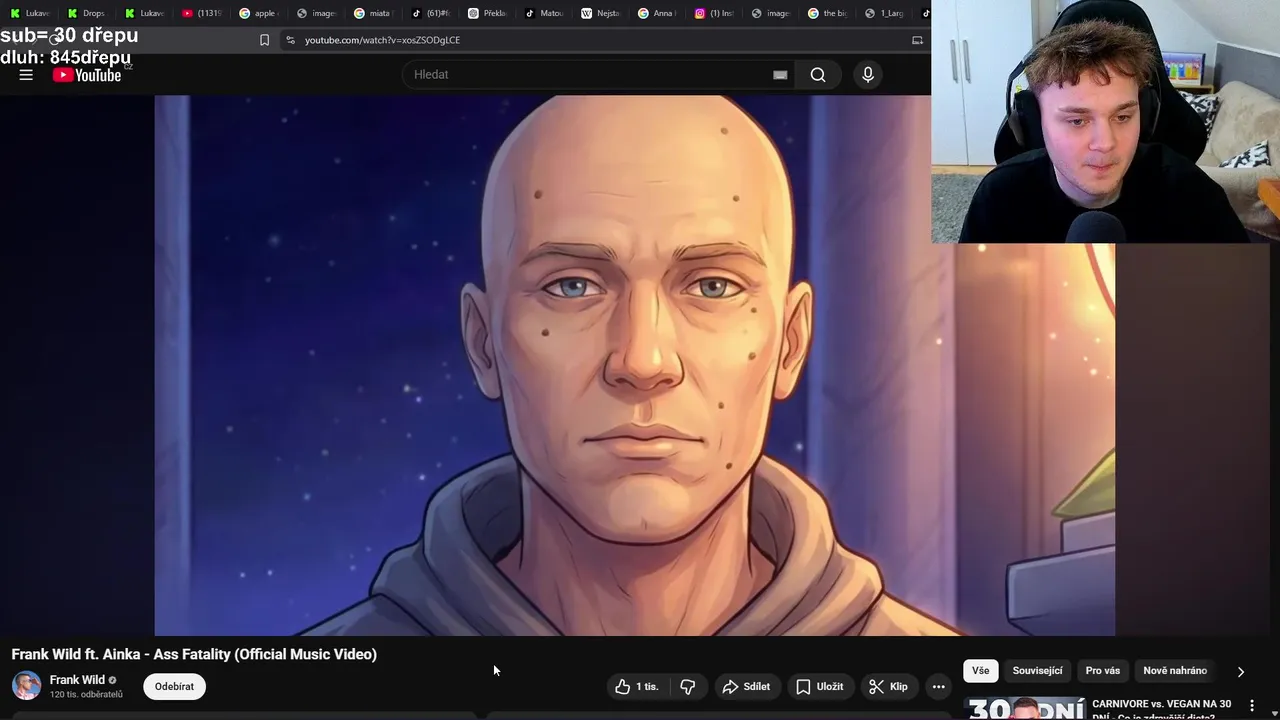
Task: Open site information icon beside URL
Action: (290, 40)
